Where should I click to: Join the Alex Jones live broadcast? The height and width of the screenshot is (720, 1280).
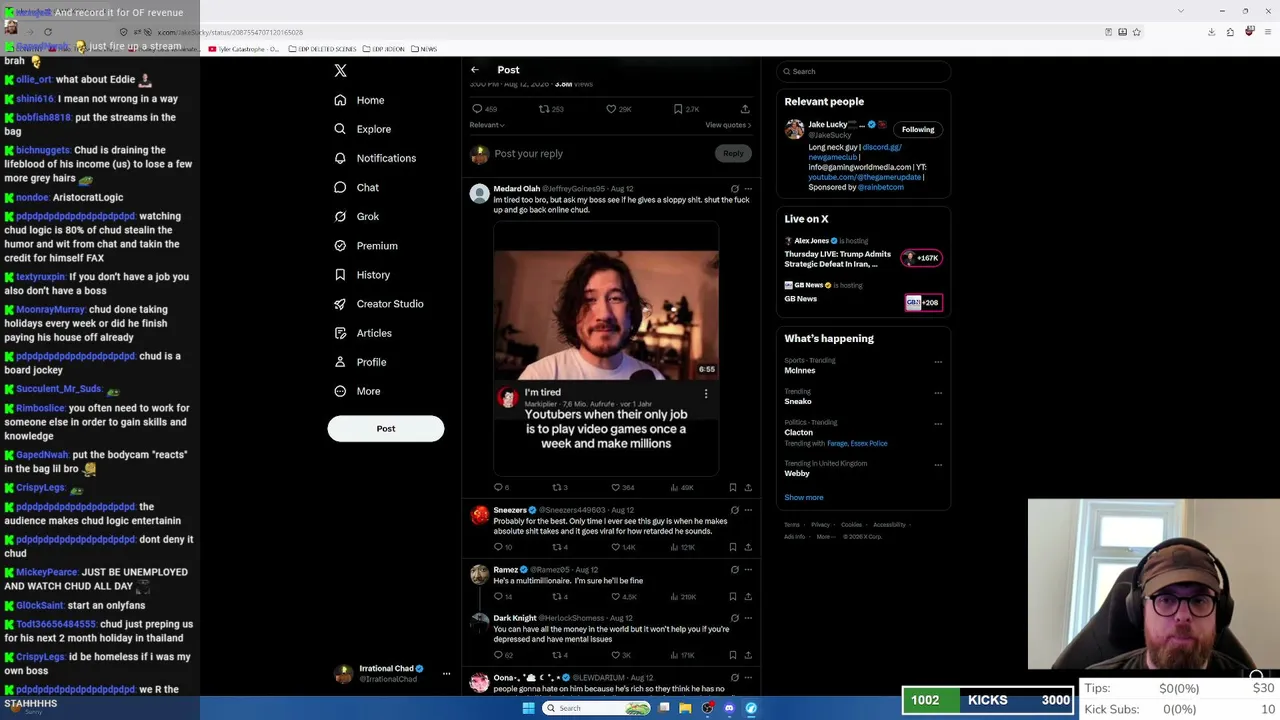click(922, 258)
